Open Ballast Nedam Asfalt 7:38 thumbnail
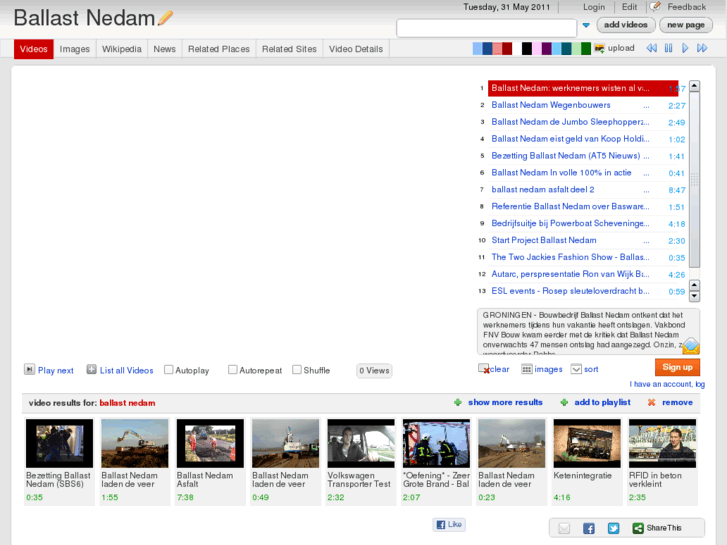Viewport: 727px width, 545px height. (210, 443)
